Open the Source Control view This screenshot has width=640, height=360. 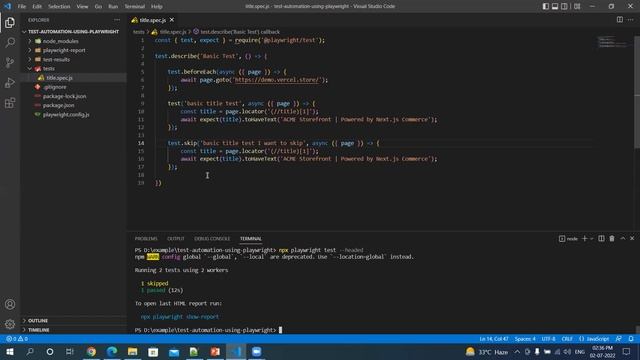tap(10, 62)
